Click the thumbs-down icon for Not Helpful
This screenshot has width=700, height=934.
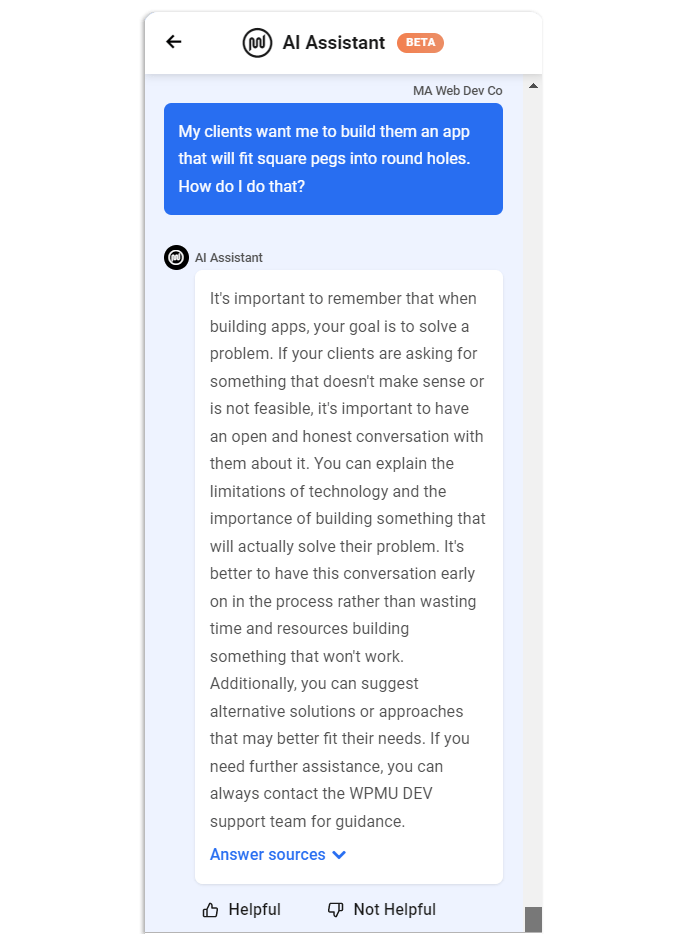[x=333, y=909]
